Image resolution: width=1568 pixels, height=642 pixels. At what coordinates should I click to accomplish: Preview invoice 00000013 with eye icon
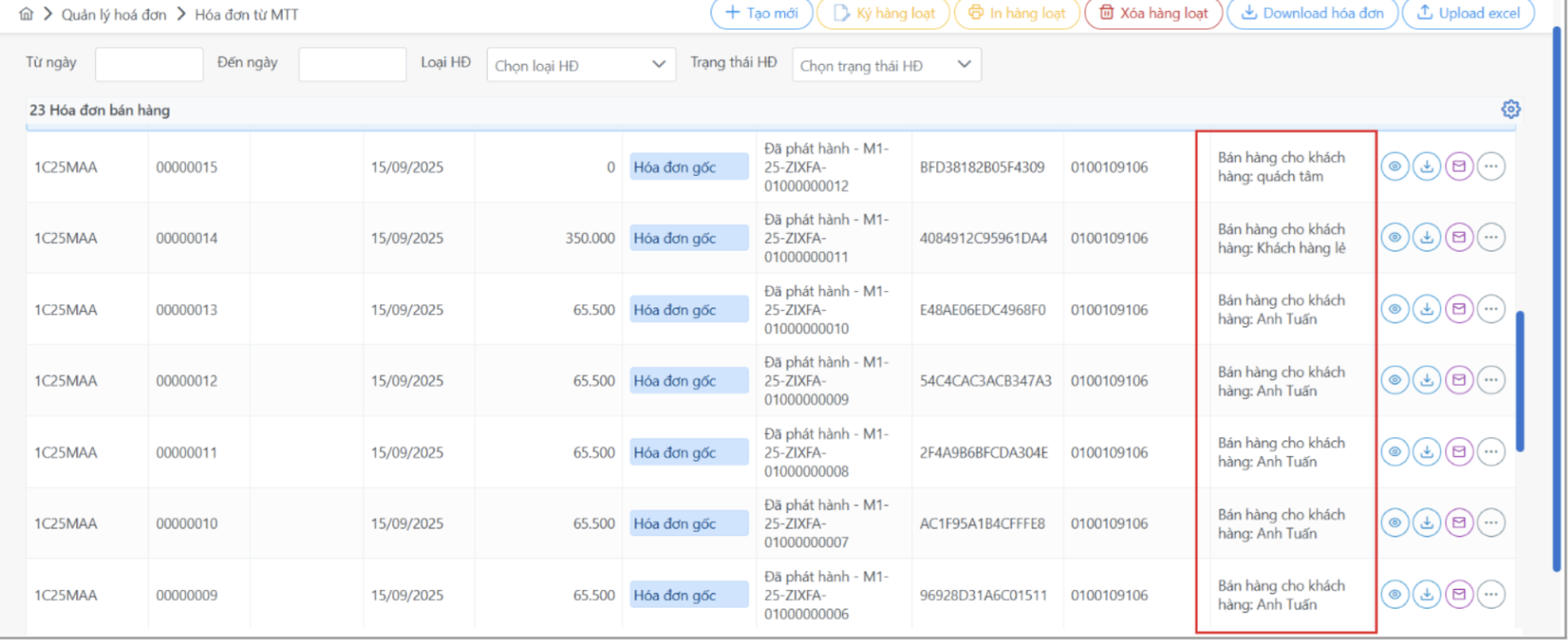click(1394, 309)
